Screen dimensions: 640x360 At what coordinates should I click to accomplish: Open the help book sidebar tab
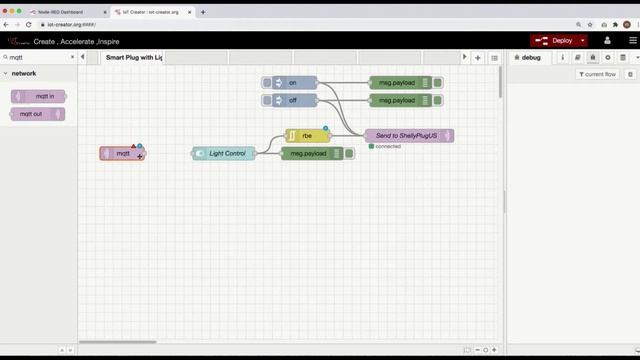point(578,58)
